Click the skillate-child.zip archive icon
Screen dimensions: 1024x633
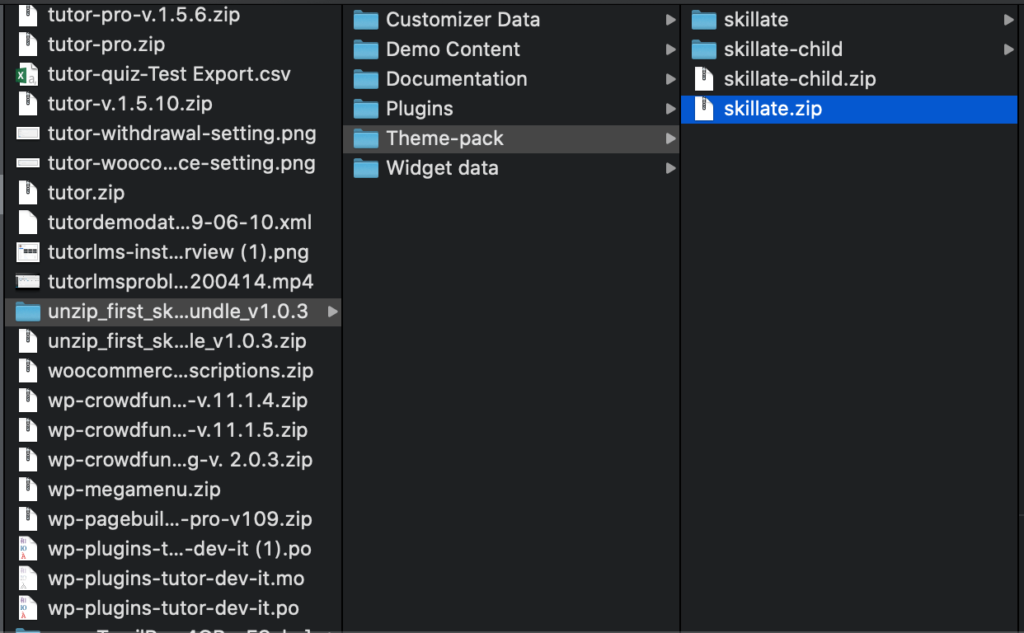[704, 79]
